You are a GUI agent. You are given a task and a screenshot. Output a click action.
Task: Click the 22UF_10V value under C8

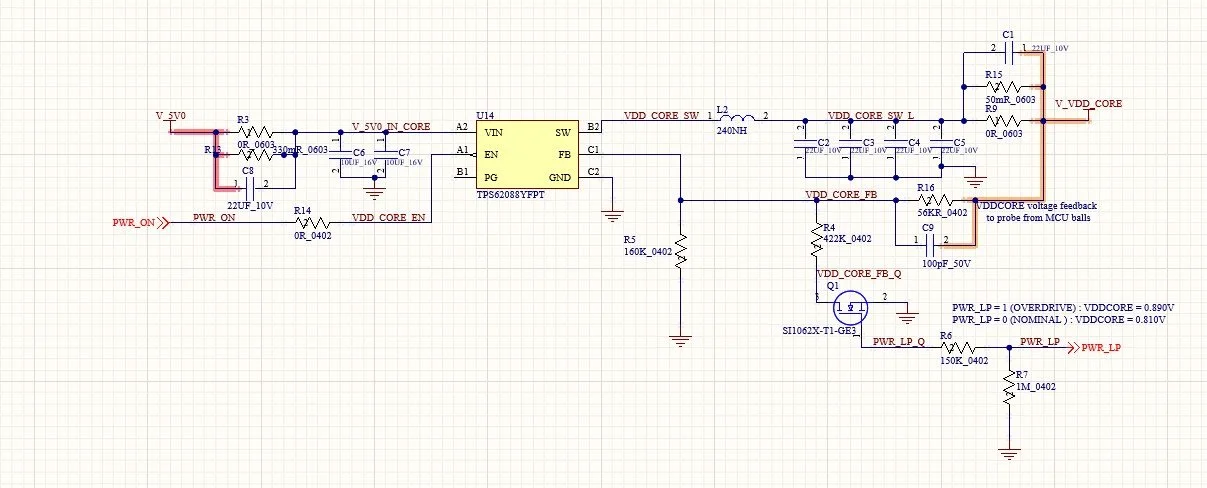[x=250, y=205]
